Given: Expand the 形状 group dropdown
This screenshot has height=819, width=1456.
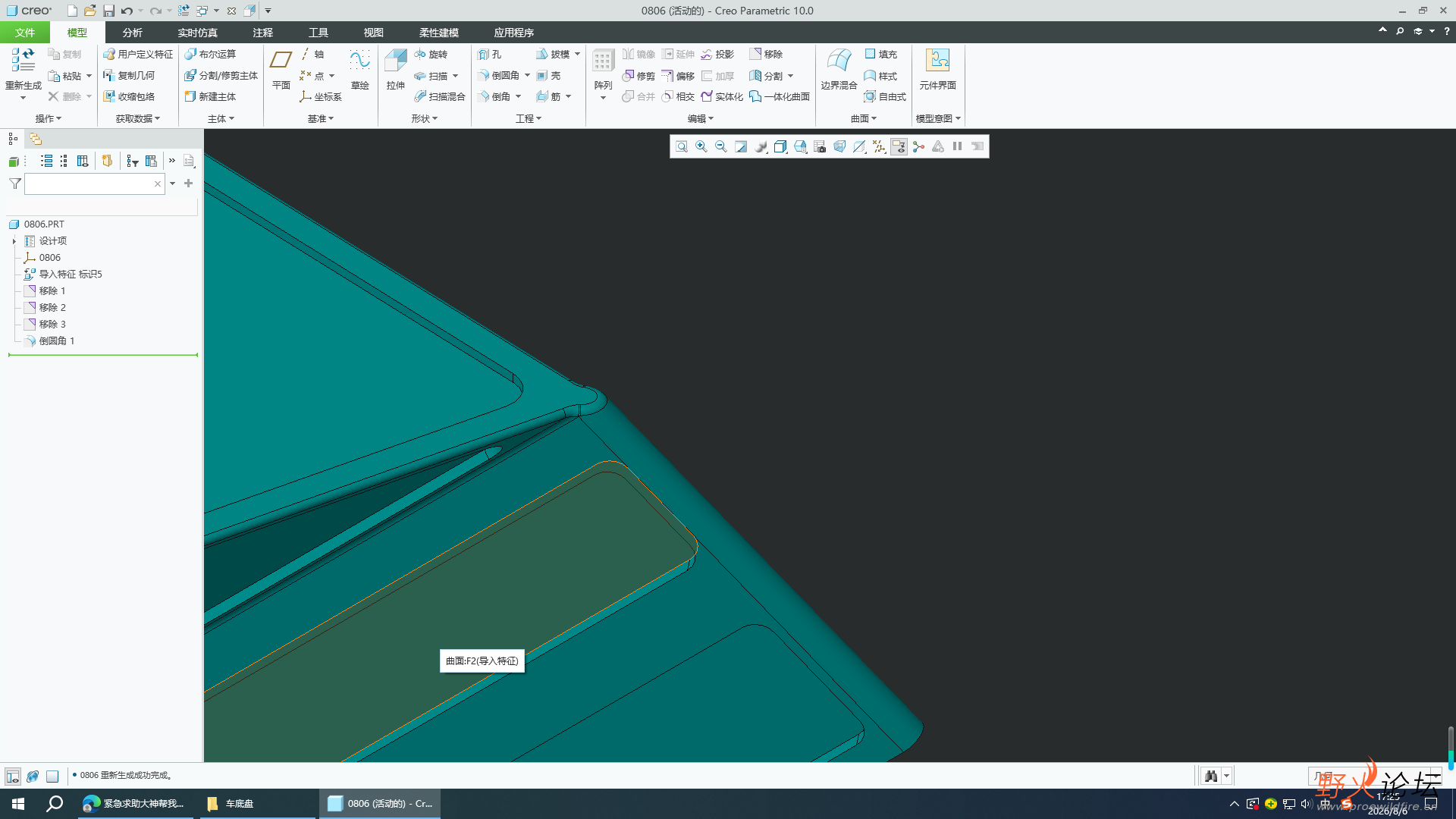Looking at the screenshot, I should [x=425, y=119].
